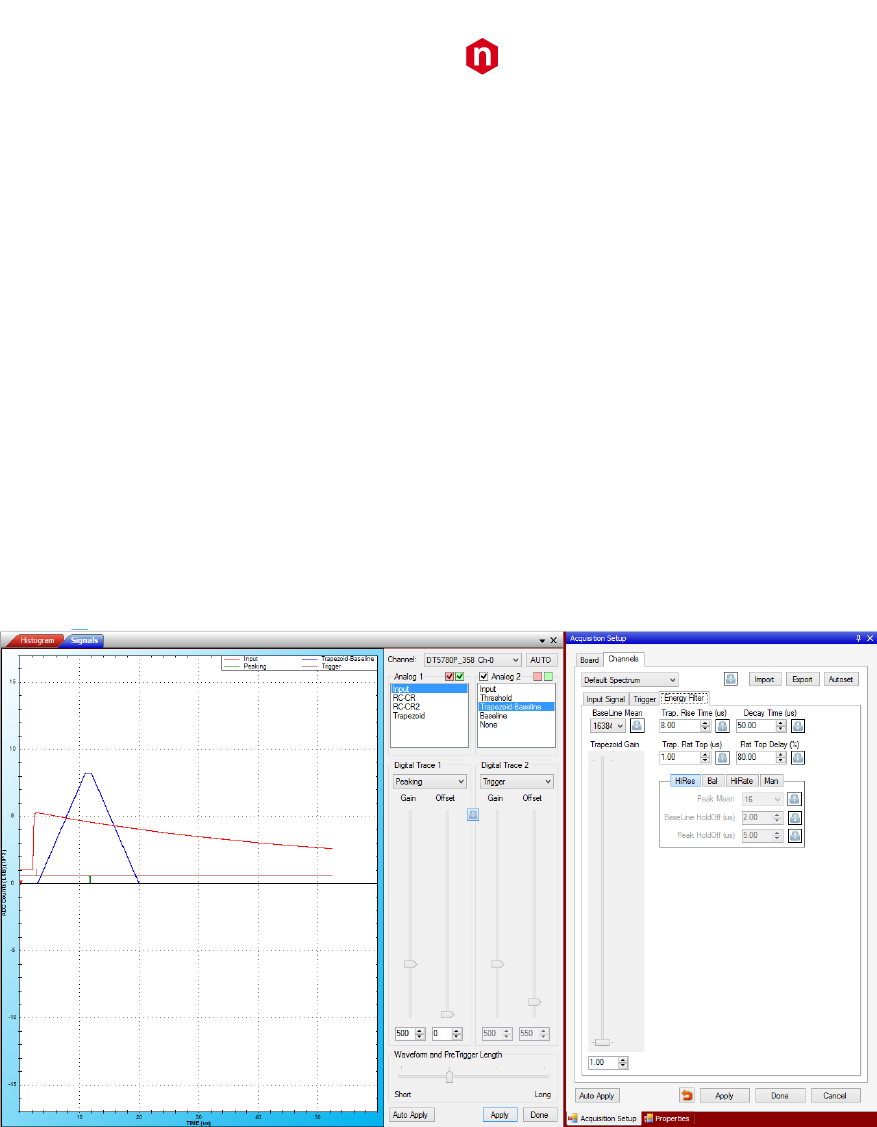
Task: Click the AUTO button
Action: coord(541,660)
